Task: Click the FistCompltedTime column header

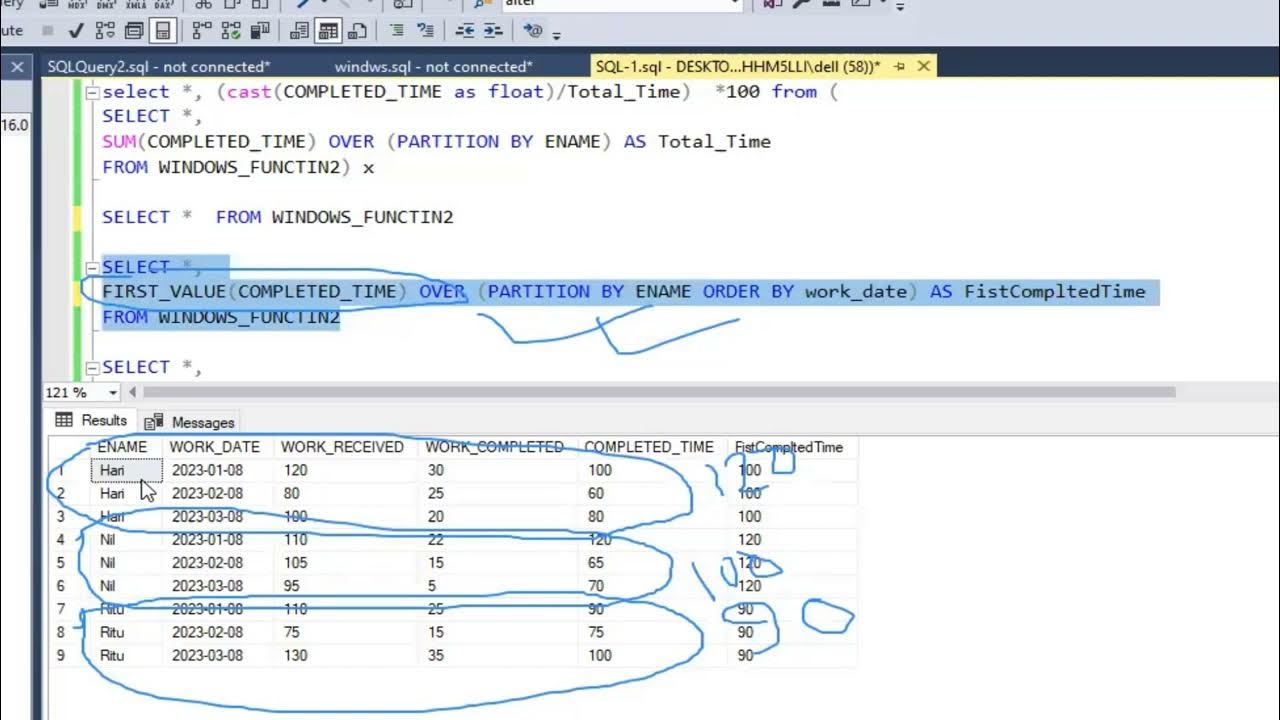Action: tap(790, 447)
